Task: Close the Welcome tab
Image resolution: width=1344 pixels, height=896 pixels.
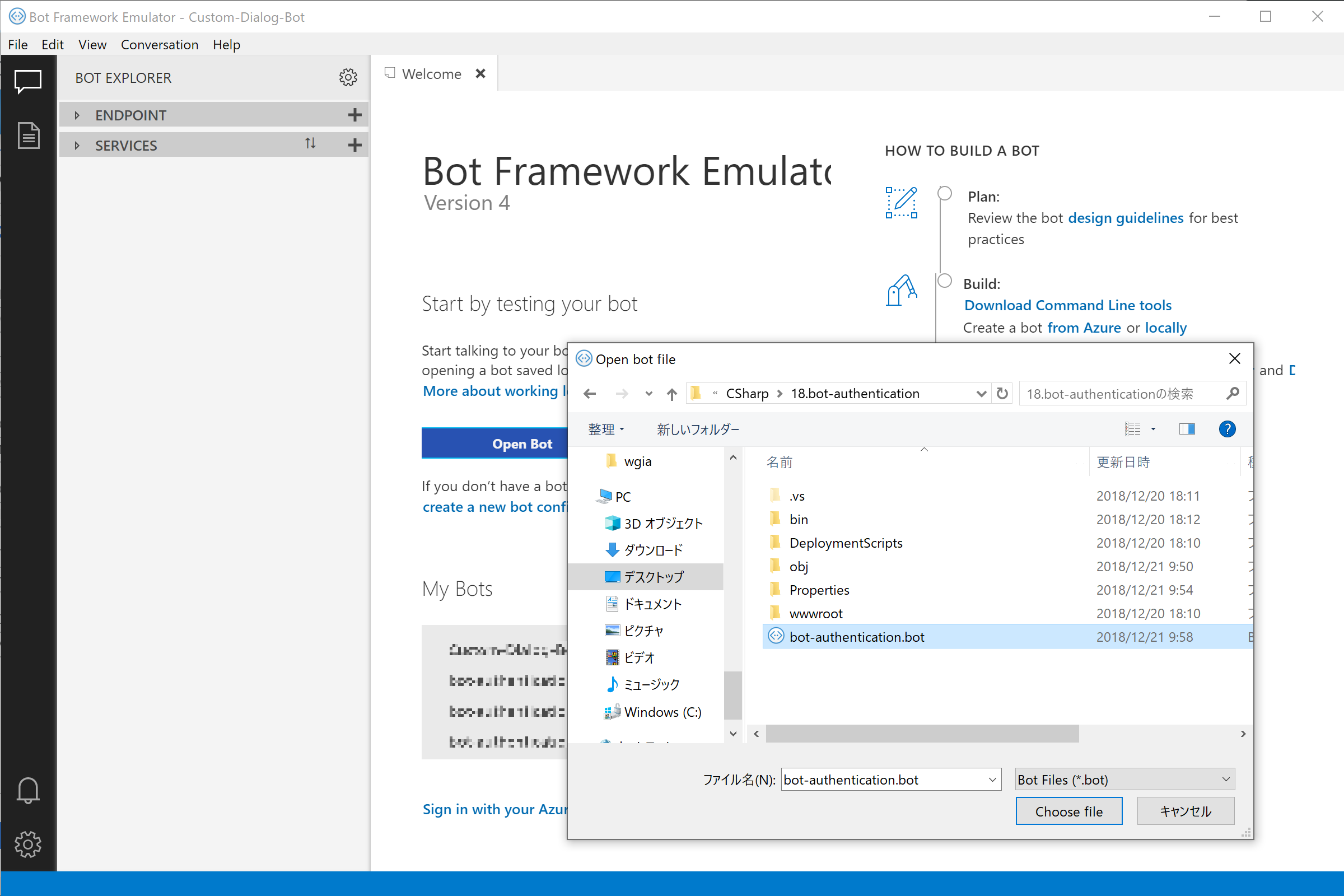Action: click(x=480, y=74)
